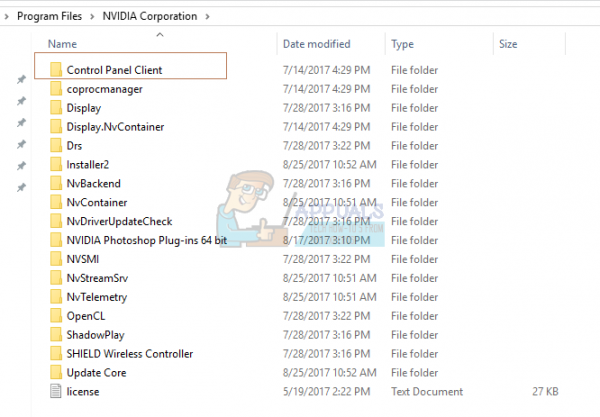Click the Display folder icon

click(x=56, y=108)
